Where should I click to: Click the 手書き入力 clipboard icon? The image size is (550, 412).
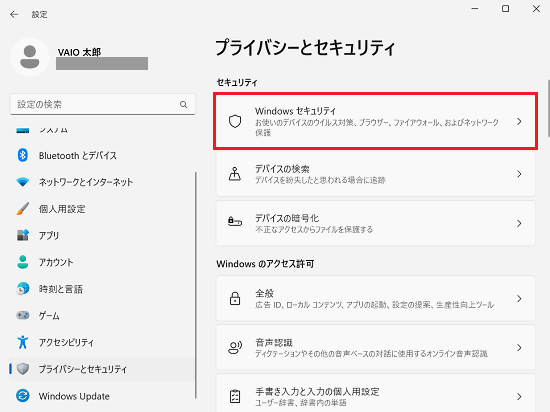(x=235, y=396)
